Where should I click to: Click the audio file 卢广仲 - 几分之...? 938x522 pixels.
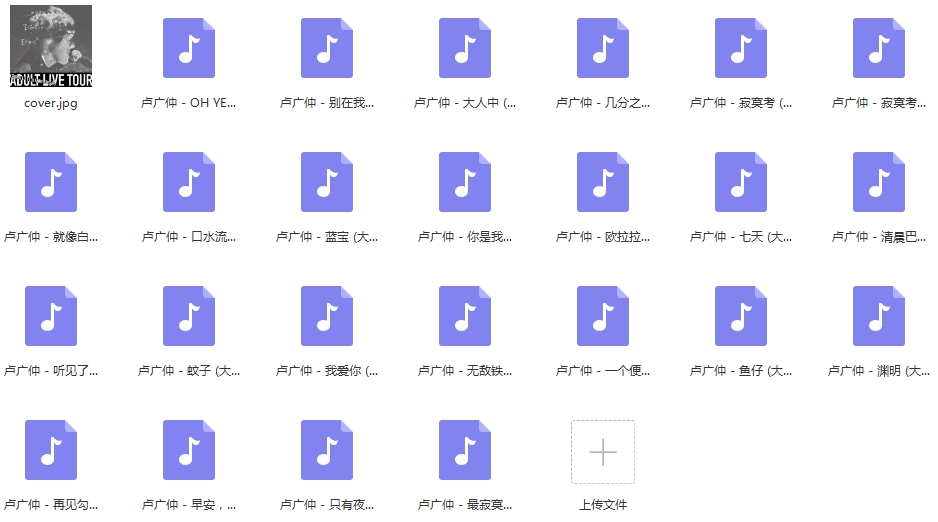602,48
